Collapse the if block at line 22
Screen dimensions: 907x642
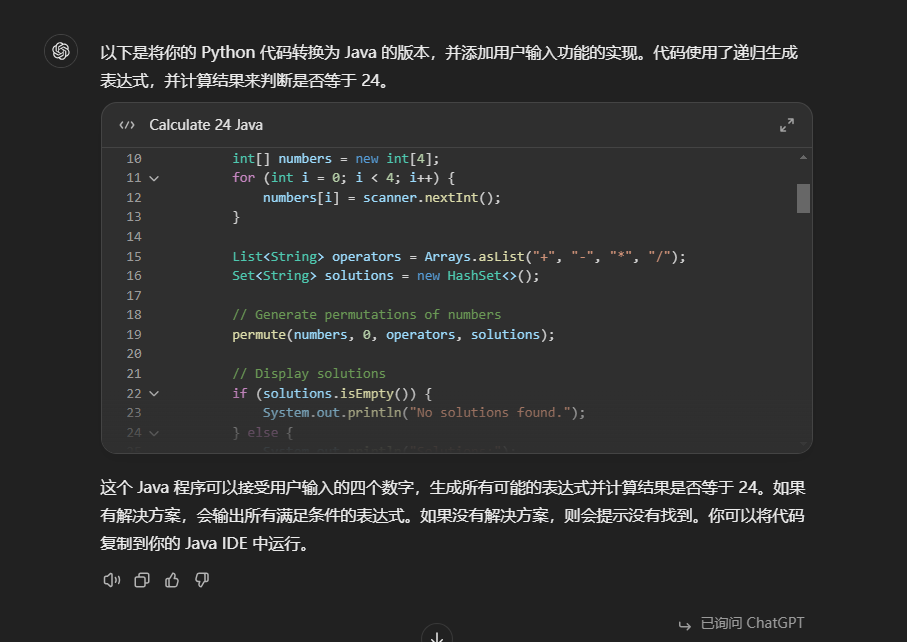point(154,394)
